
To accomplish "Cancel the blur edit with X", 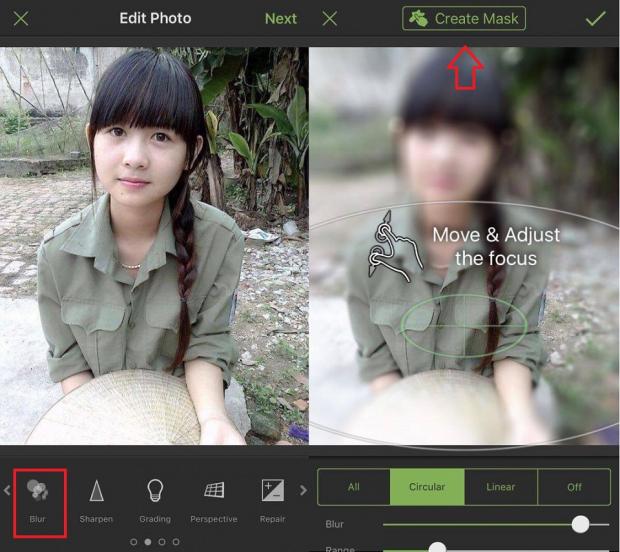I will pos(330,19).
